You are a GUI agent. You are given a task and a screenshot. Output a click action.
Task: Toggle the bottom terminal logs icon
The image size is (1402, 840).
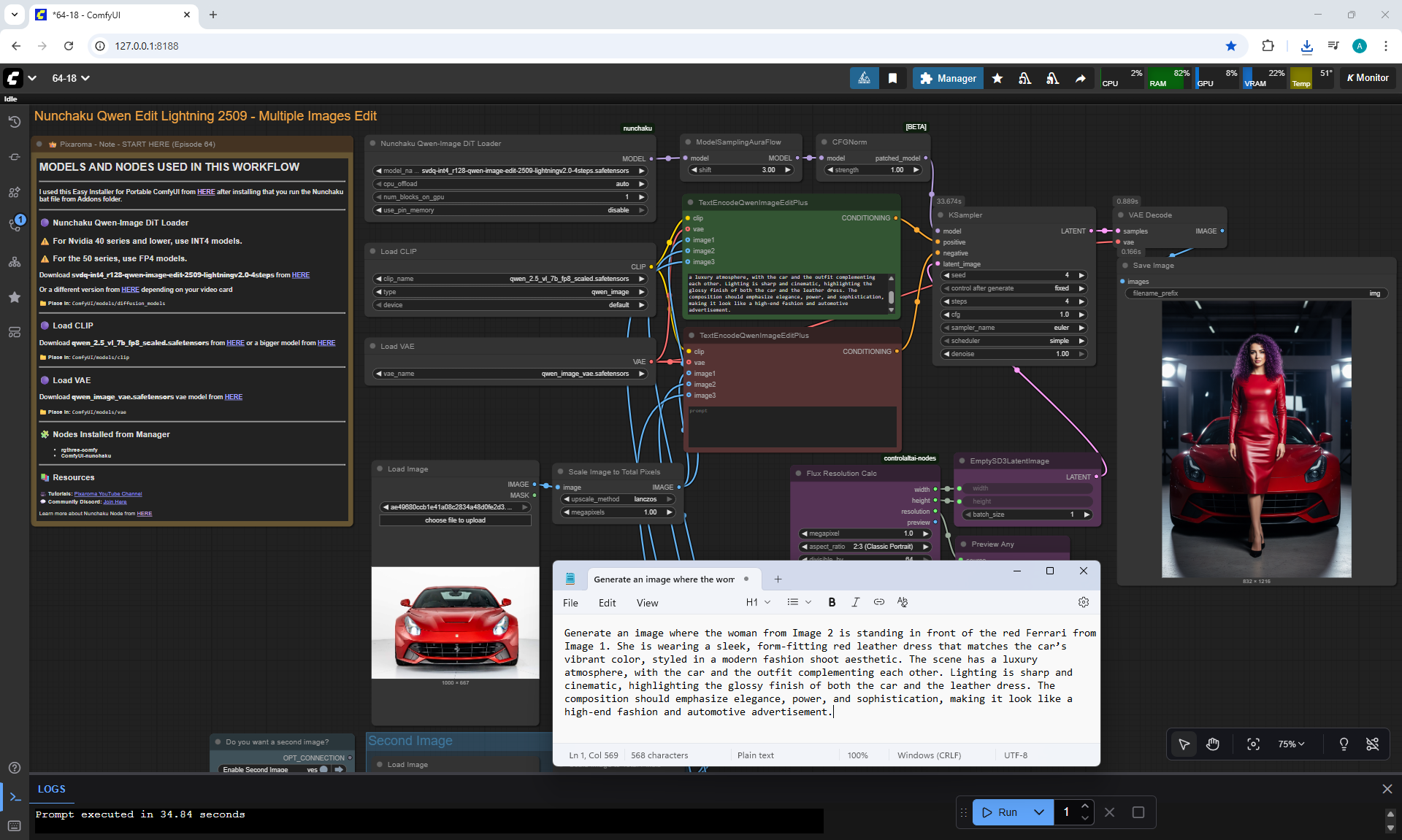pyautogui.click(x=15, y=797)
